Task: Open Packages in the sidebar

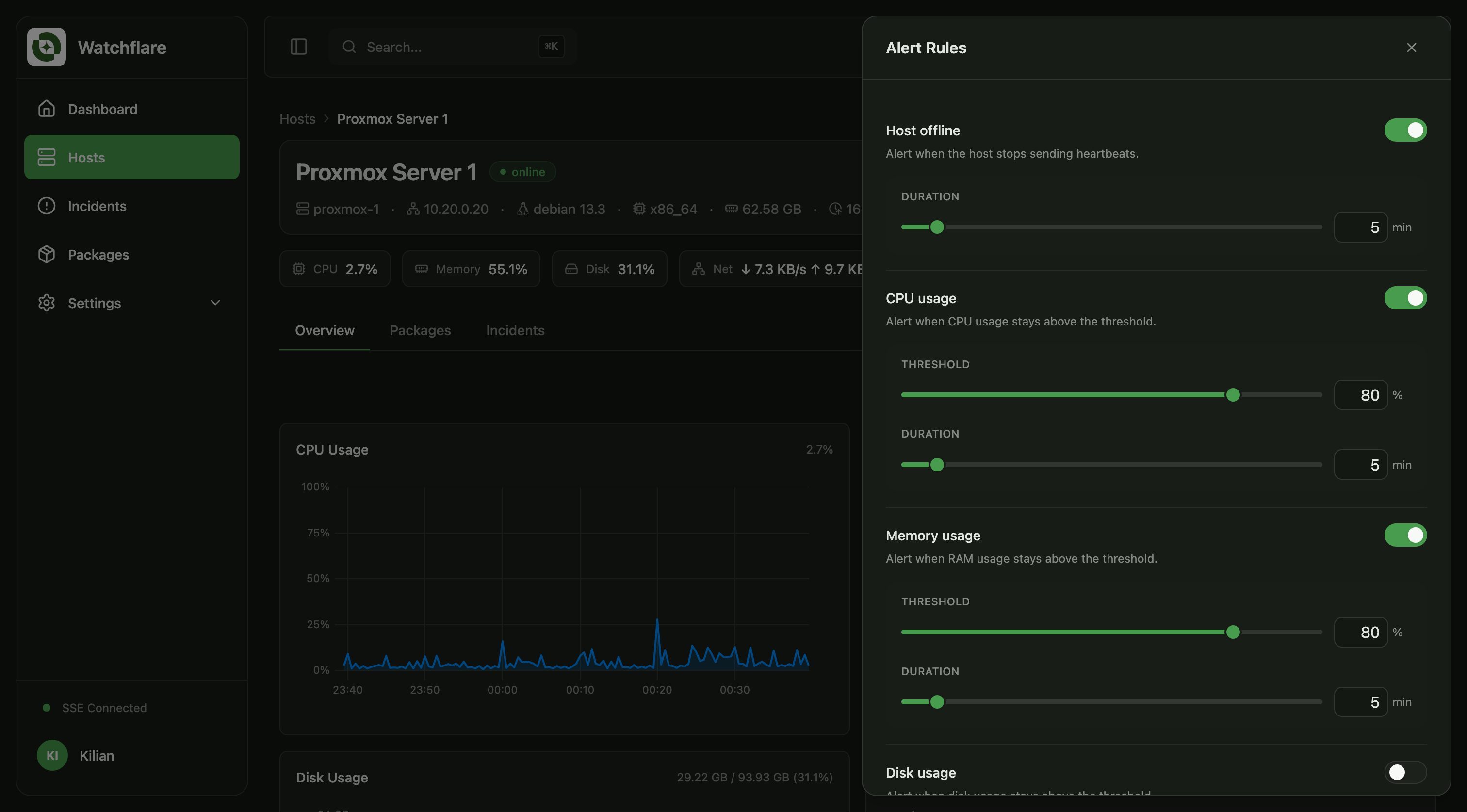Action: pyautogui.click(x=131, y=254)
